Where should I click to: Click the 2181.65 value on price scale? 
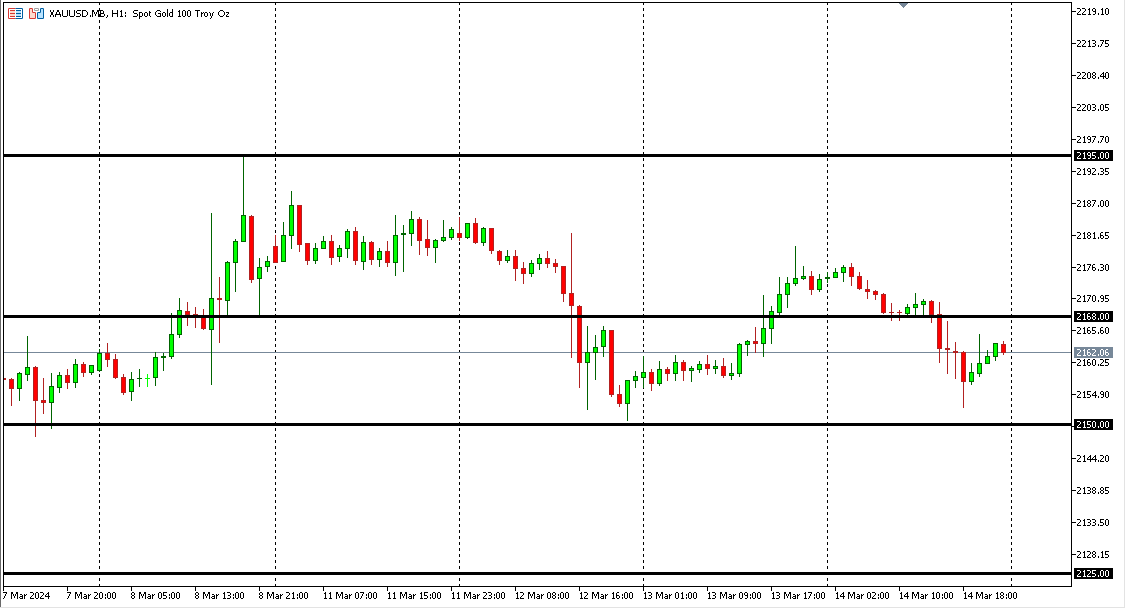pyautogui.click(x=1093, y=235)
